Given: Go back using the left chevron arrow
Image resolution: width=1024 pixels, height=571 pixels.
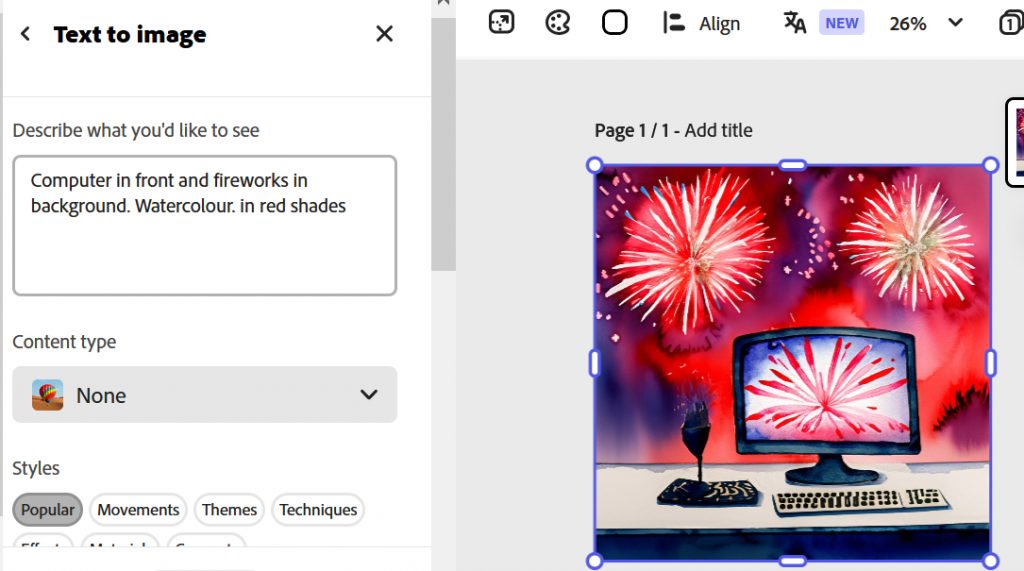Looking at the screenshot, I should point(25,34).
